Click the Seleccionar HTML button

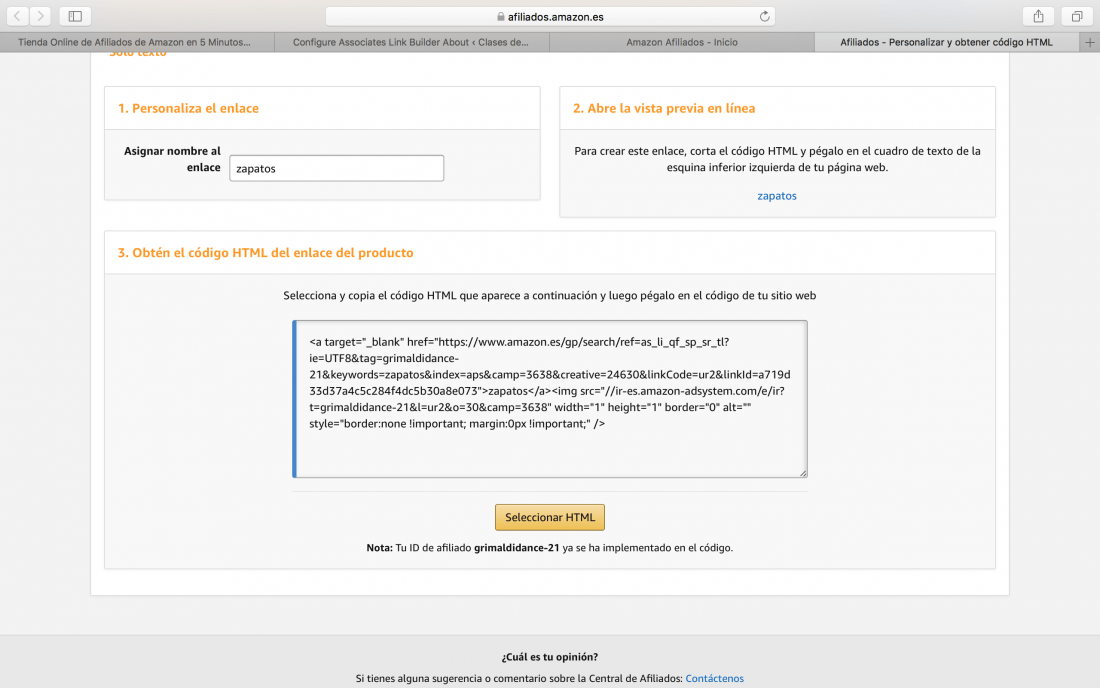(x=550, y=518)
